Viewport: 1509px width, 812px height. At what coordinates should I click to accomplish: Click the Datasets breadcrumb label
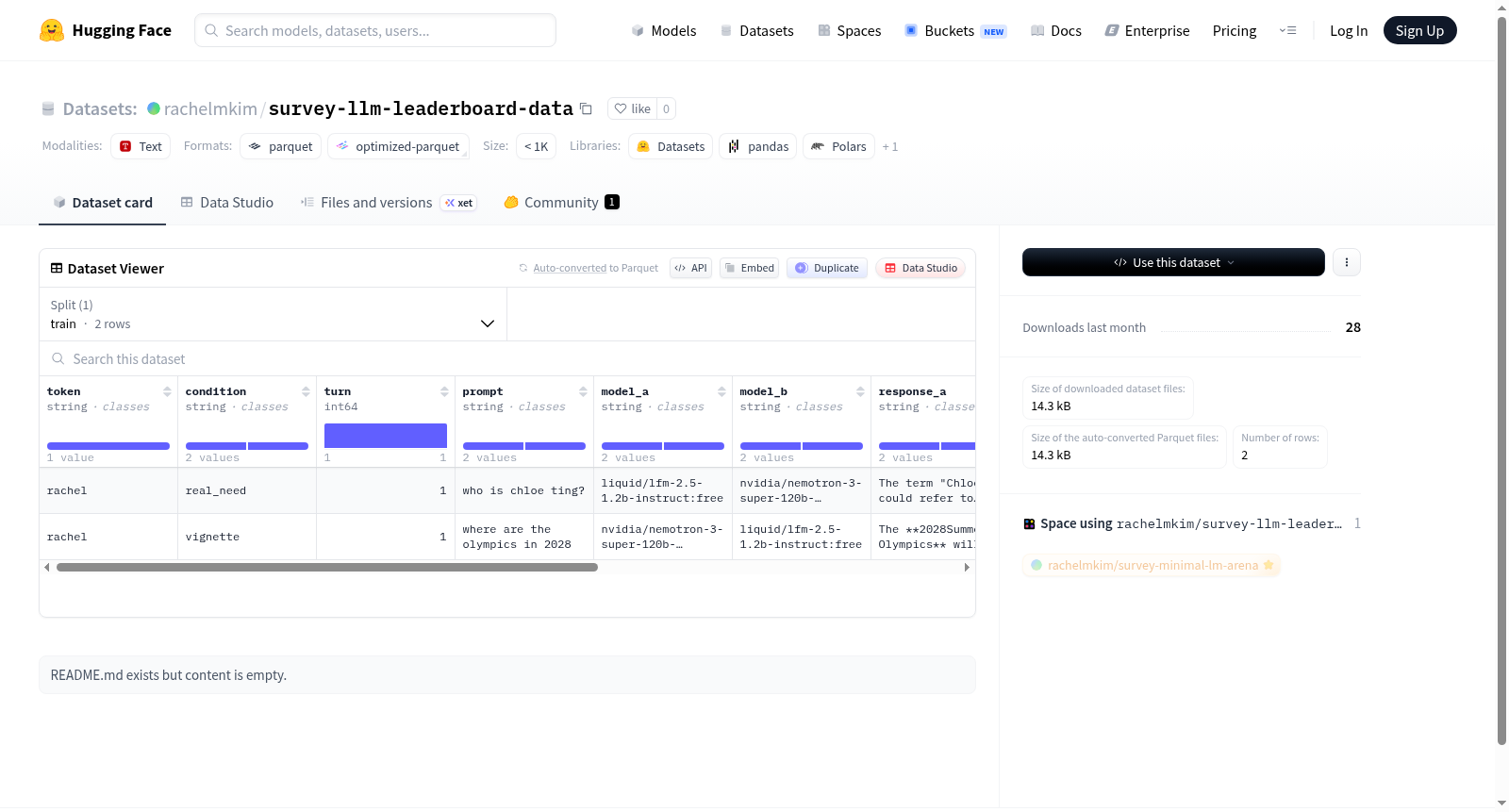(x=100, y=108)
